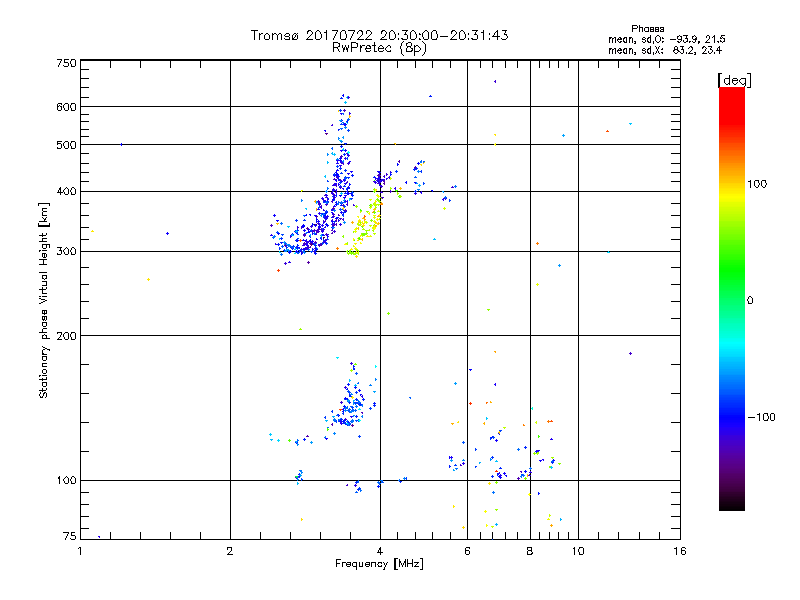800x600 pixels.
Task: Click the y-axis tick label "400"
Action: [66, 191]
